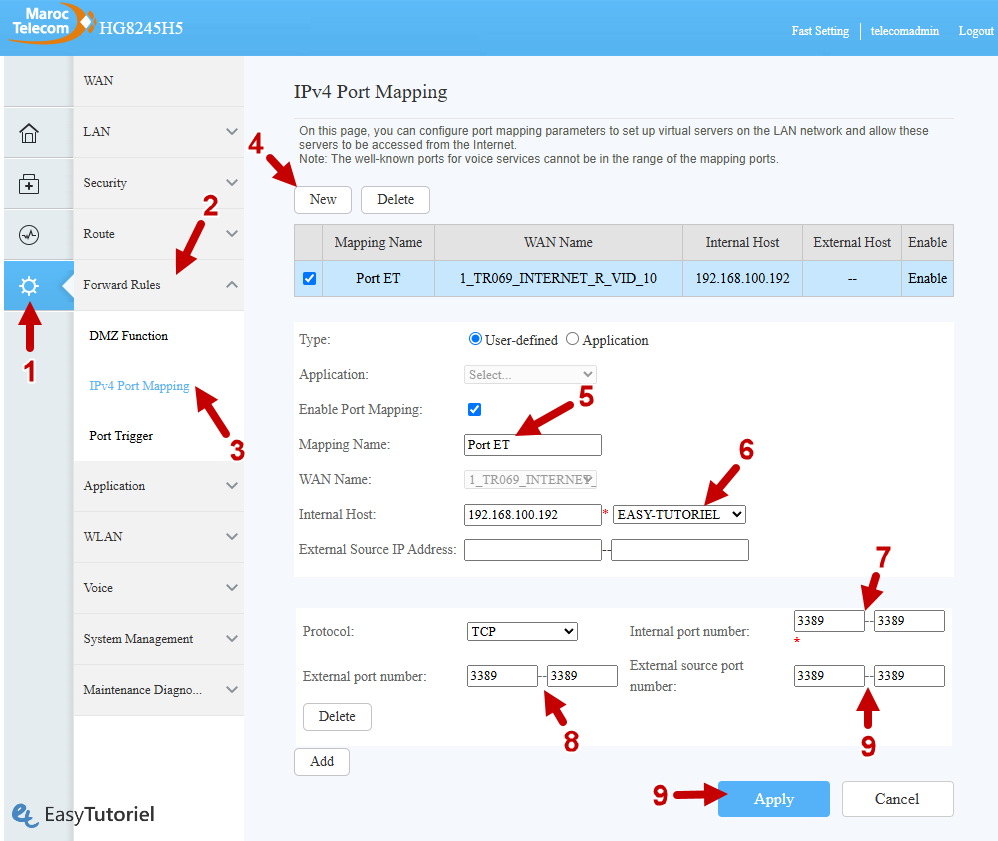Click the External port number end field

[x=582, y=675]
